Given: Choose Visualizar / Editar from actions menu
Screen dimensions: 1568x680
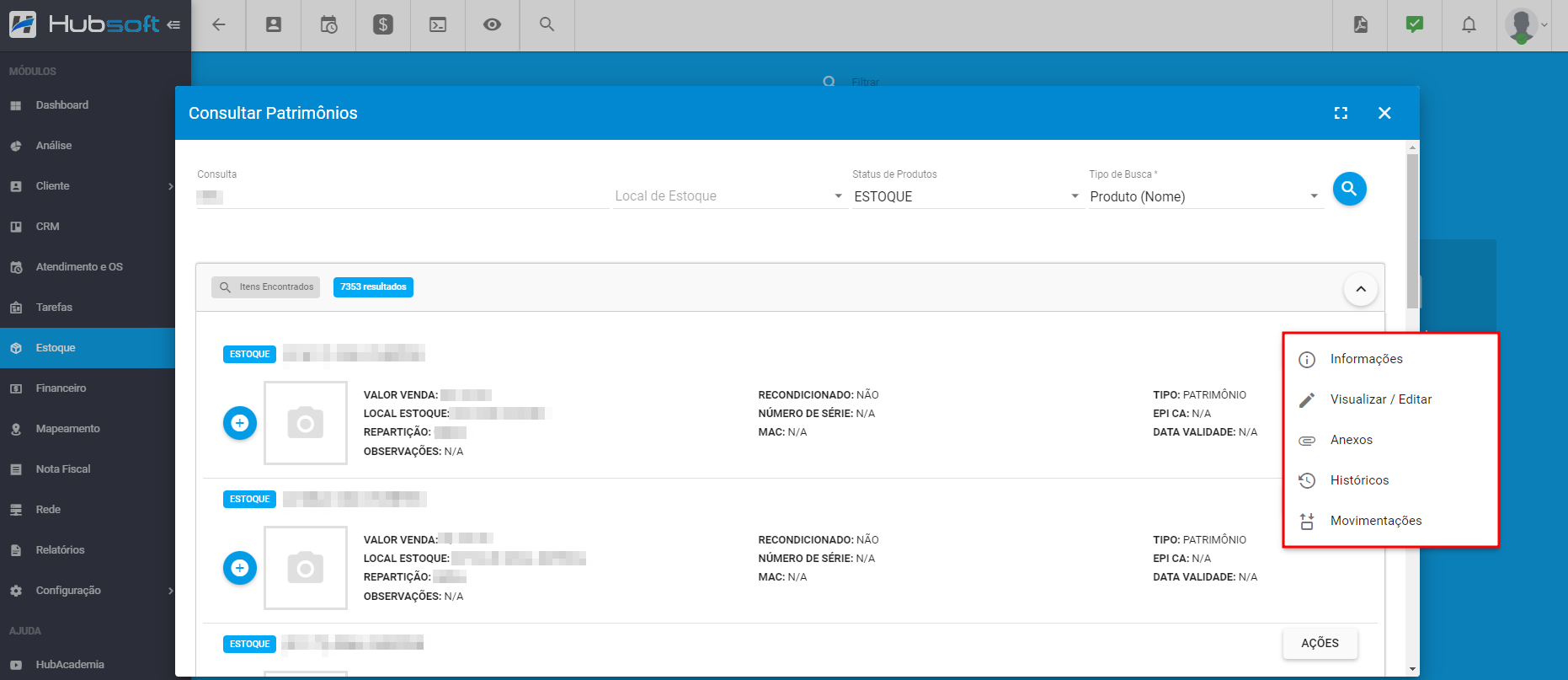Looking at the screenshot, I should click(x=1390, y=399).
